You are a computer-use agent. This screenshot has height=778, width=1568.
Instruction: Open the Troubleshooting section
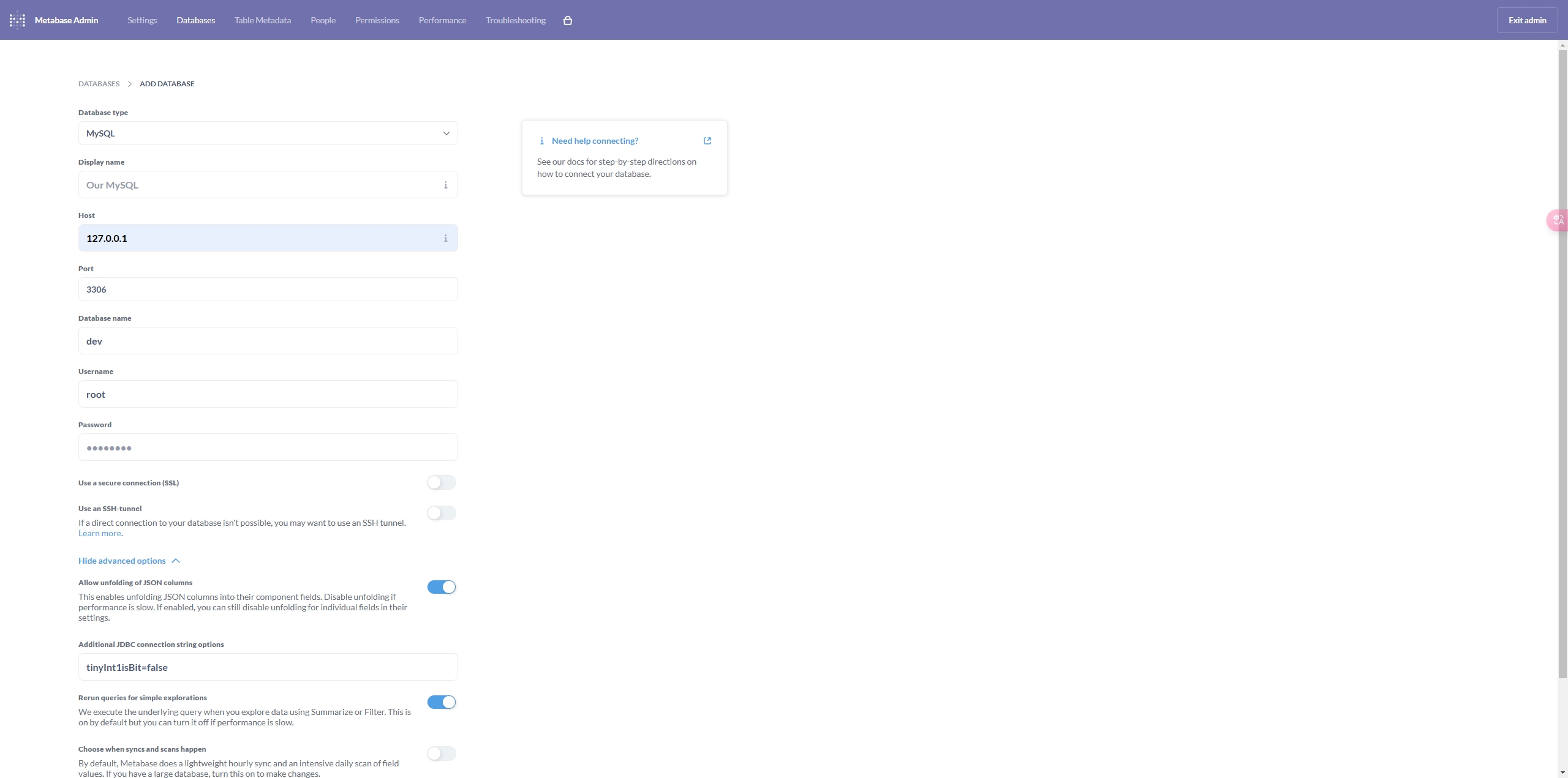pyautogui.click(x=515, y=20)
